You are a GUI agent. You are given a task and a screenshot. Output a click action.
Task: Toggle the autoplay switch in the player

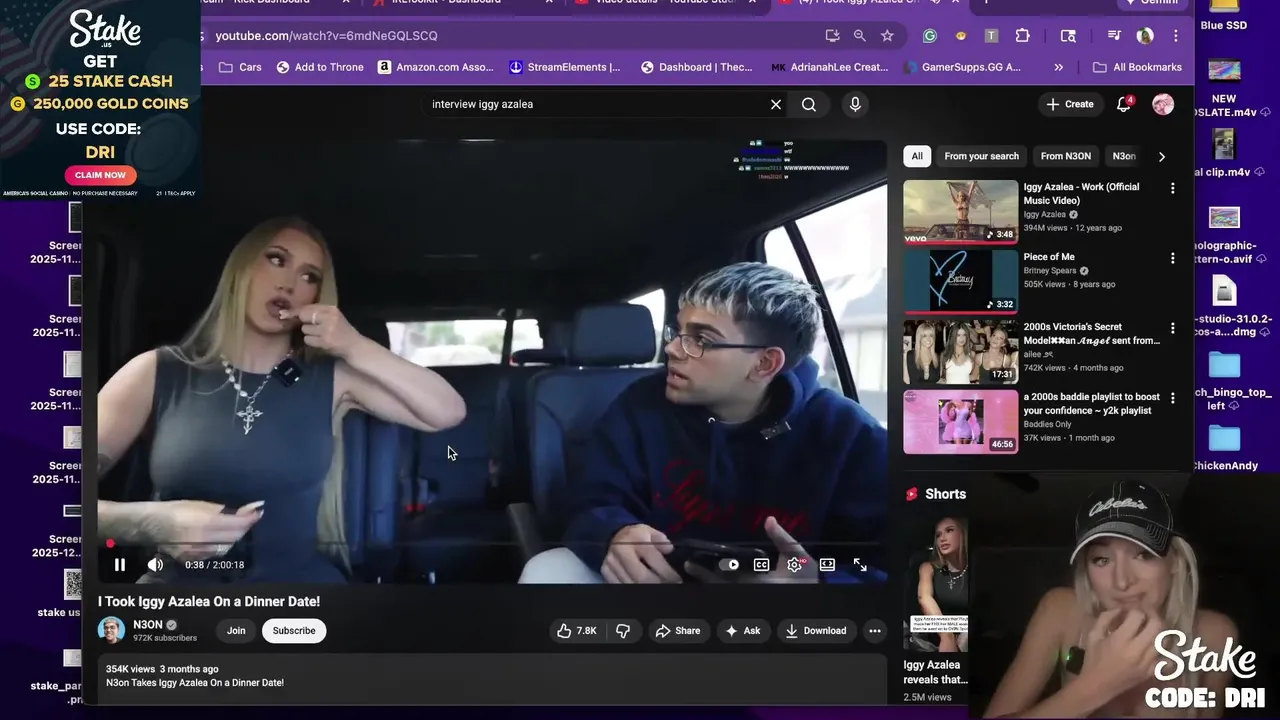point(729,565)
